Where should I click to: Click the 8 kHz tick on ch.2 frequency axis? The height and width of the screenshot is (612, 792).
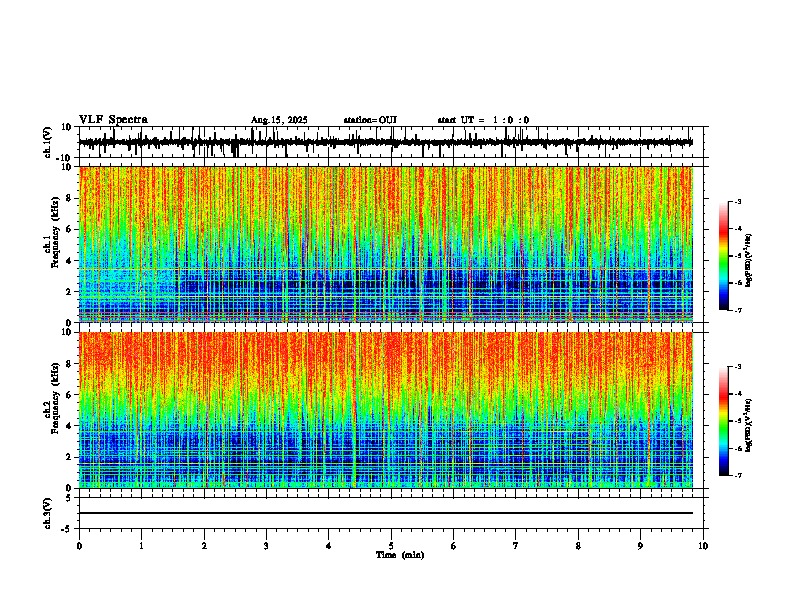pos(69,364)
